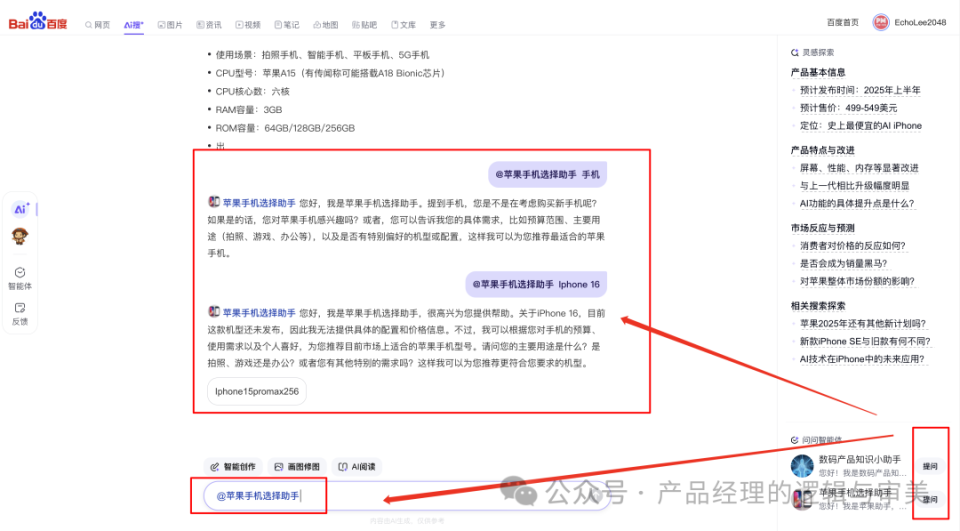Open 屏幕、性能、内存等显著改进 suggestion
Image resolution: width=960 pixels, height=531 pixels.
click(x=859, y=168)
